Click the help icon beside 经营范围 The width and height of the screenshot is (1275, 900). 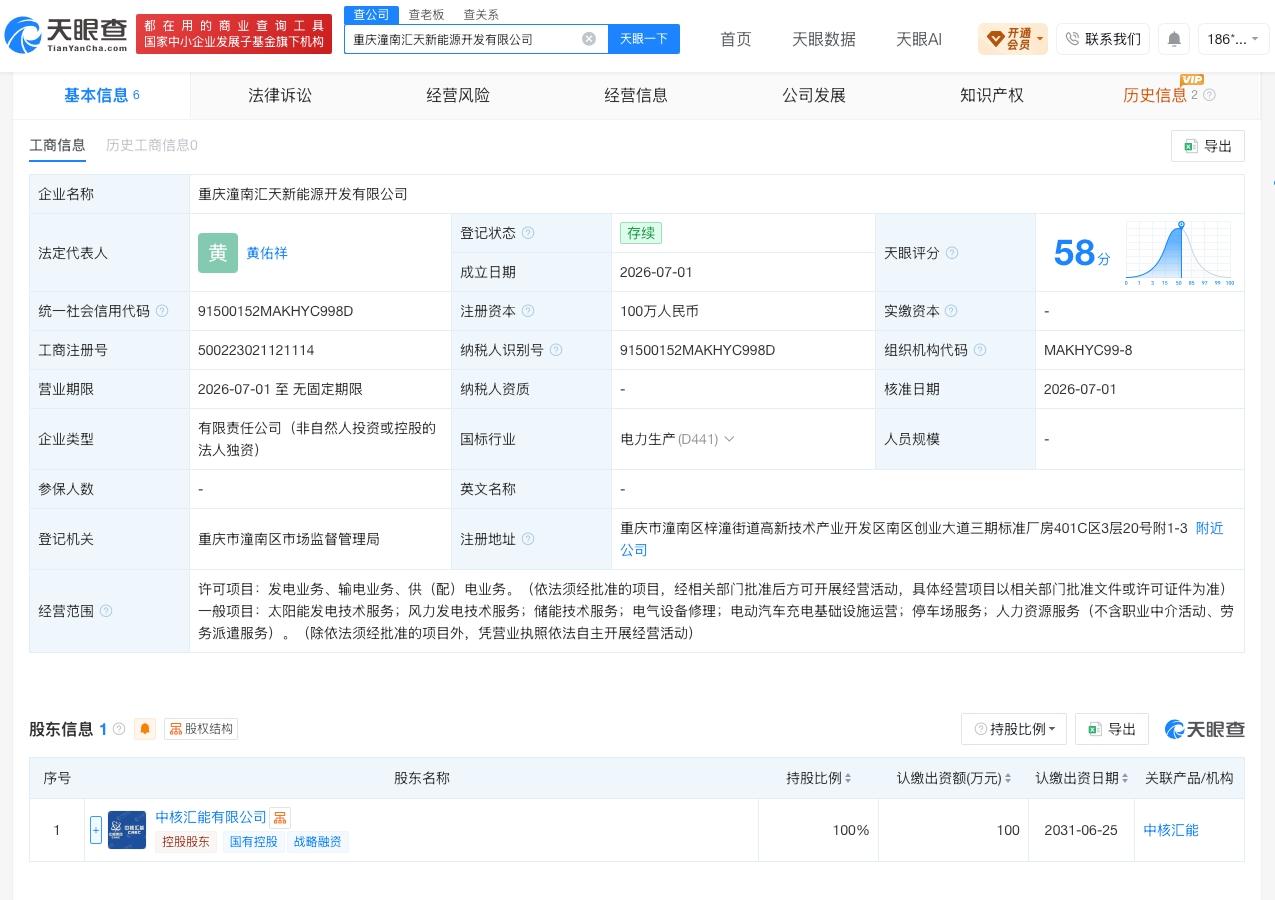(106, 611)
